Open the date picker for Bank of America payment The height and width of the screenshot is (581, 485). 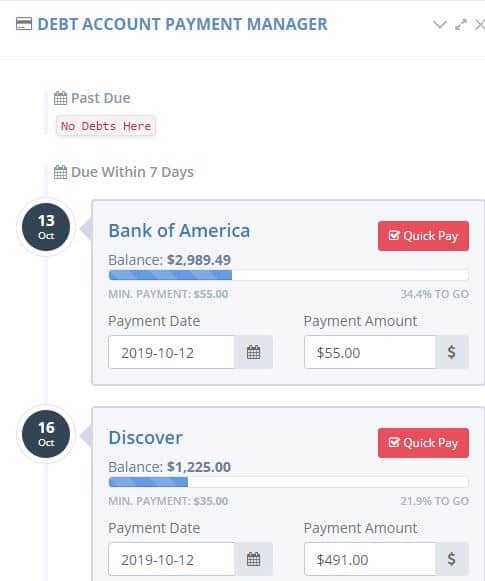[x=254, y=352]
